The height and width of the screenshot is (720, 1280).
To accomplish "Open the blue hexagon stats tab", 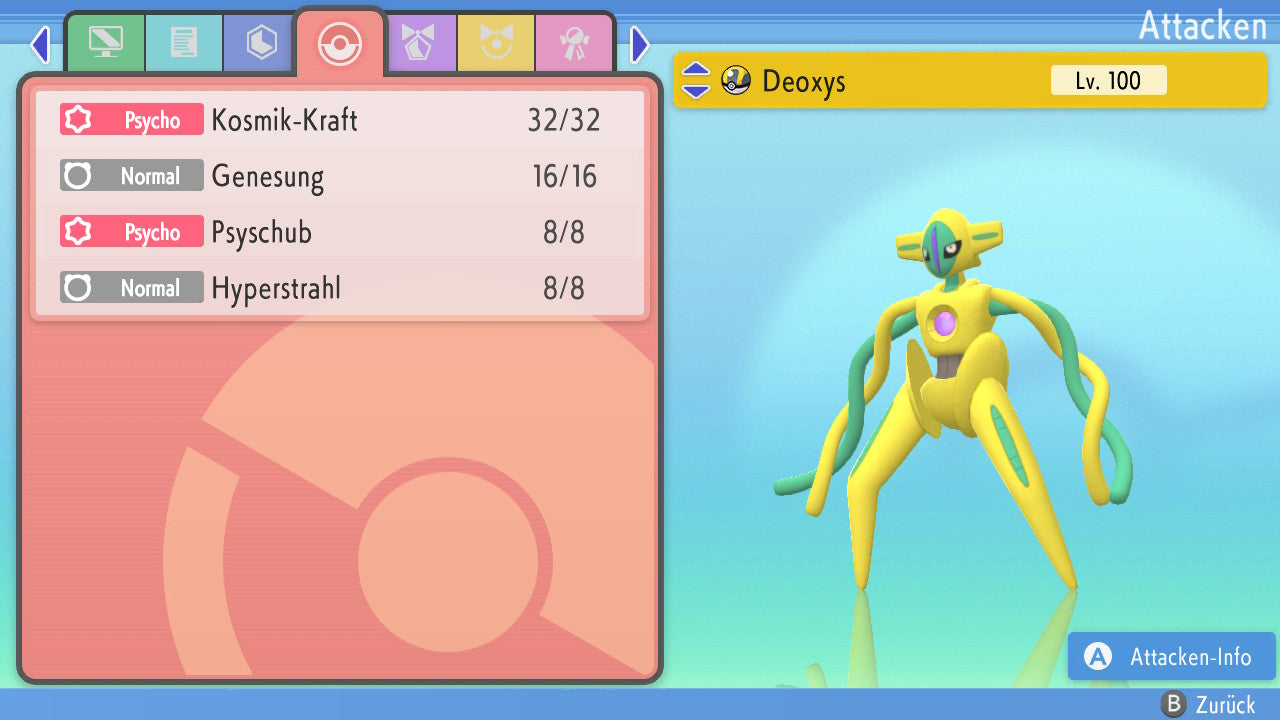I will pos(261,43).
